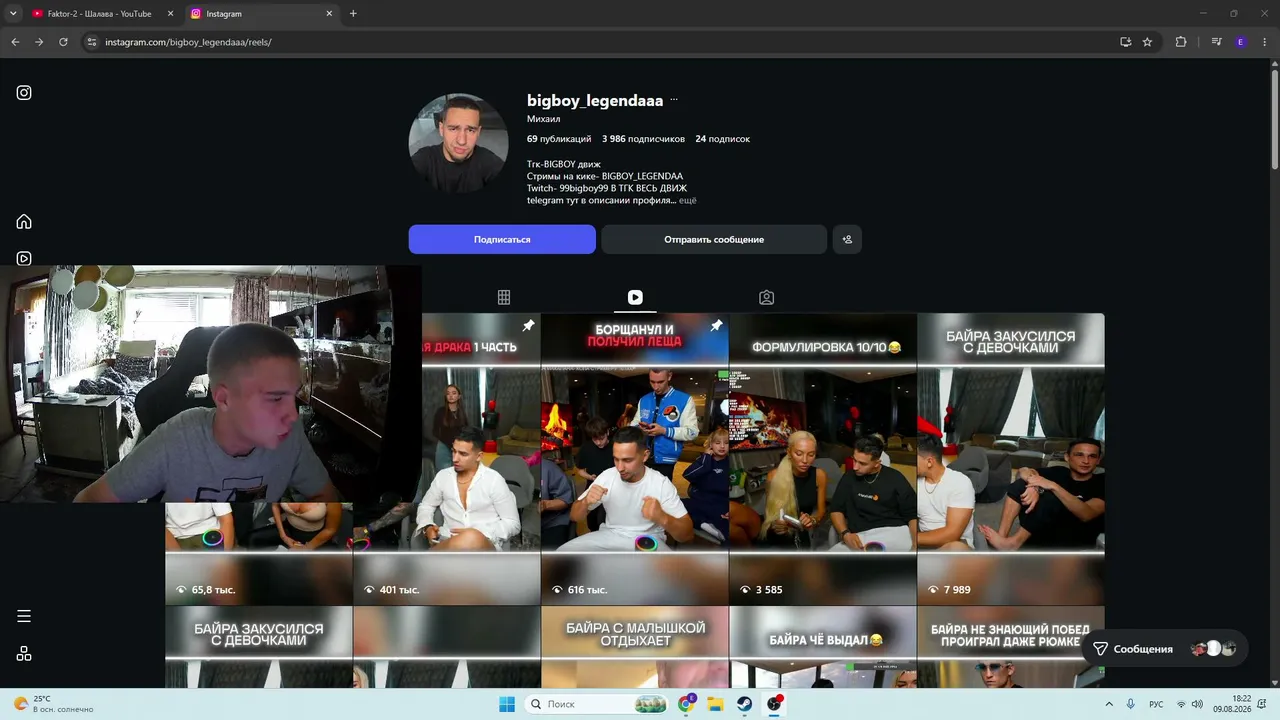Open File Explorer from the taskbar
The image size is (1280, 720).
point(715,704)
